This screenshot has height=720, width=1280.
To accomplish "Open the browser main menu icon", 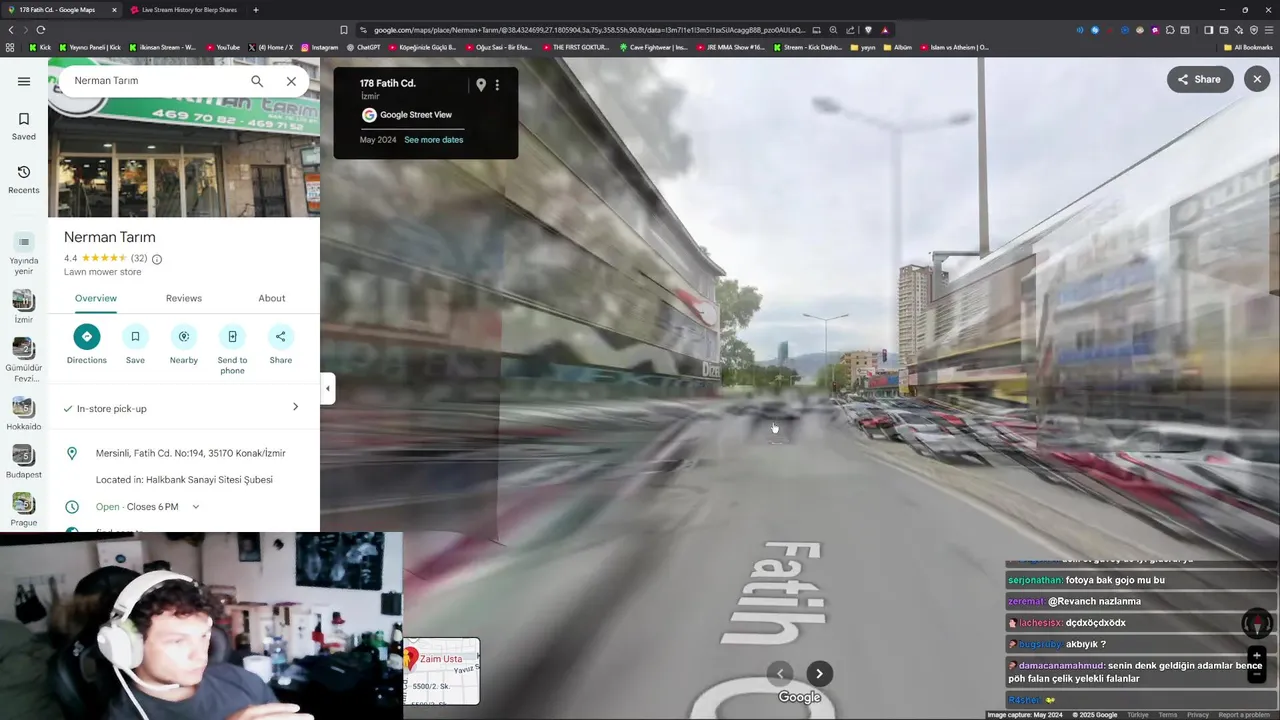I will pyautogui.click(x=1268, y=30).
